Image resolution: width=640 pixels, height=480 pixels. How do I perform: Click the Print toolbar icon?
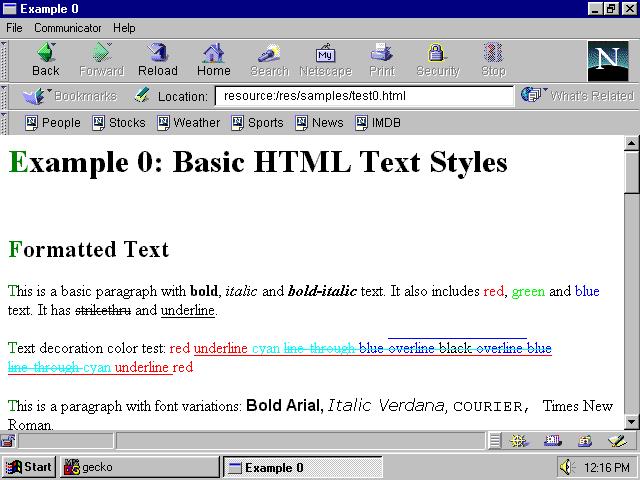(x=381, y=60)
